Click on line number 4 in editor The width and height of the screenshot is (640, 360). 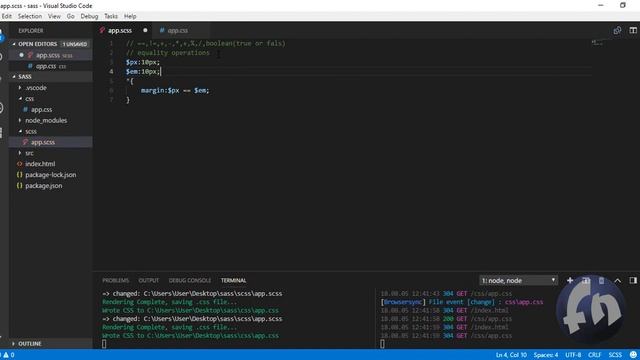pyautogui.click(x=111, y=71)
